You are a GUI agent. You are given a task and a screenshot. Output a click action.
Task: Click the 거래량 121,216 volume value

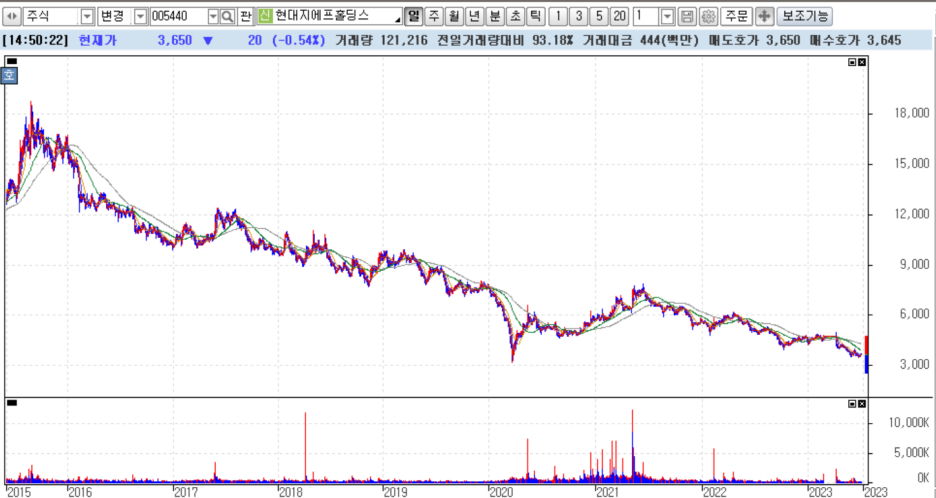click(x=380, y=41)
